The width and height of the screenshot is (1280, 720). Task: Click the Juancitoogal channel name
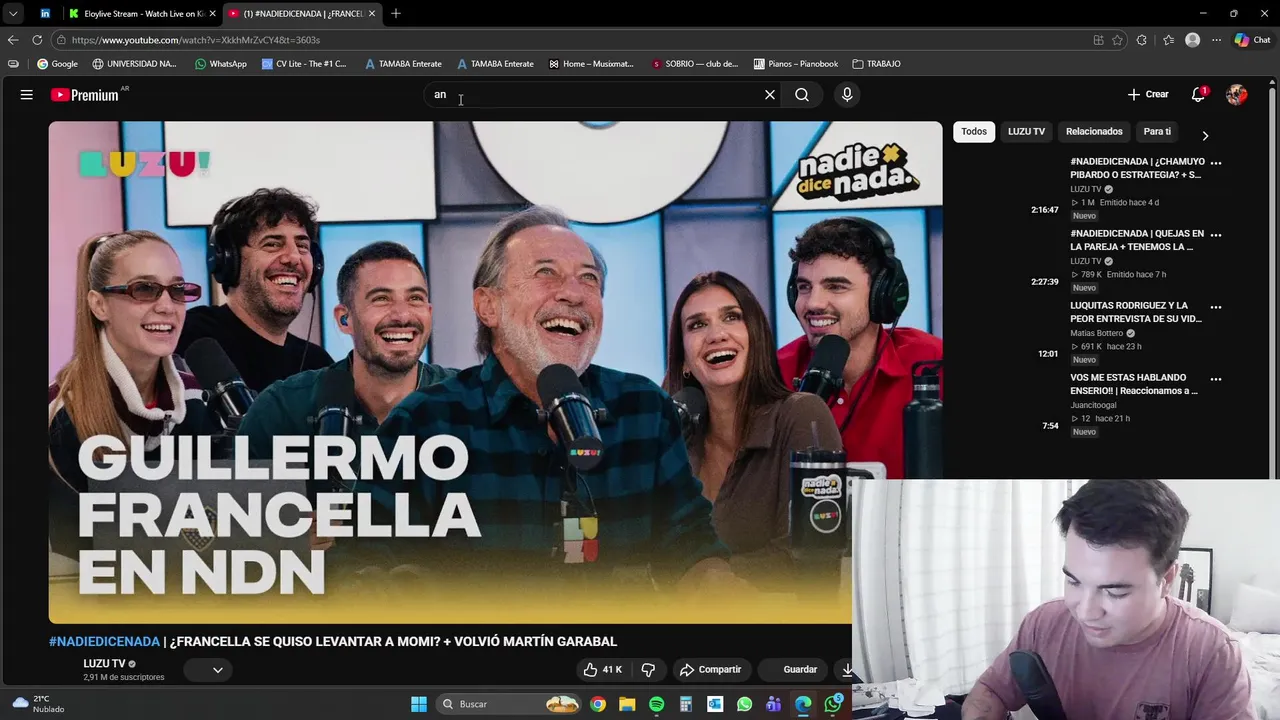tap(1093, 405)
